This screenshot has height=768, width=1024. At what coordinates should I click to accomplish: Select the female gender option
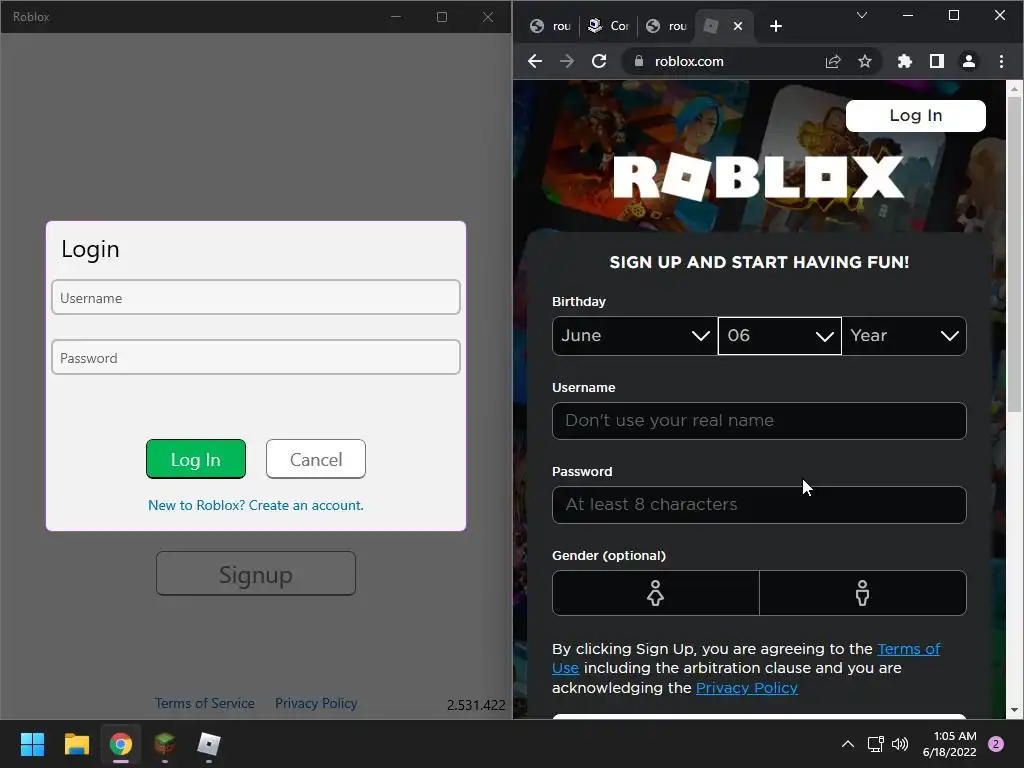[x=656, y=593]
